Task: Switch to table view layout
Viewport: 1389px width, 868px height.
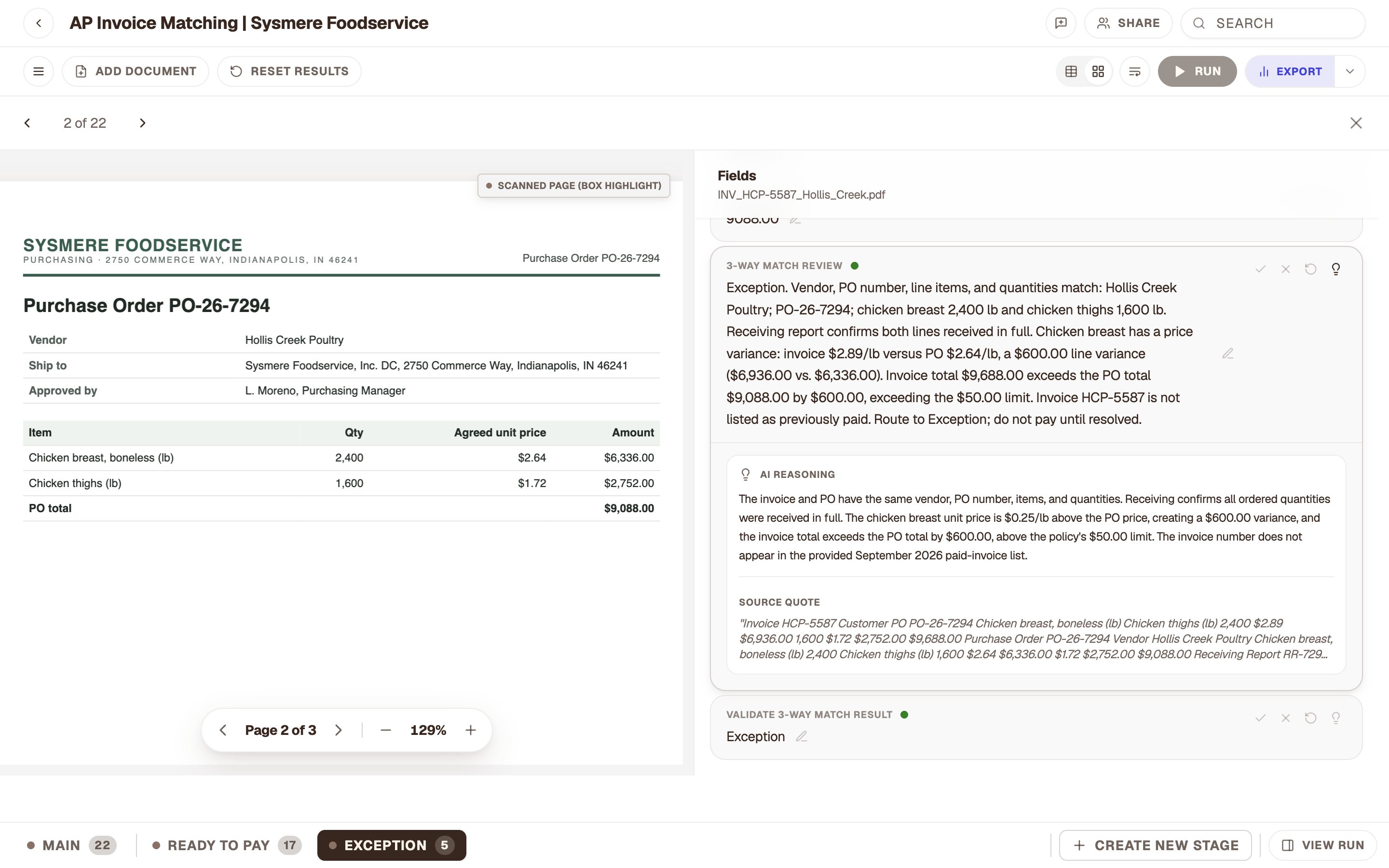Action: pyautogui.click(x=1071, y=71)
